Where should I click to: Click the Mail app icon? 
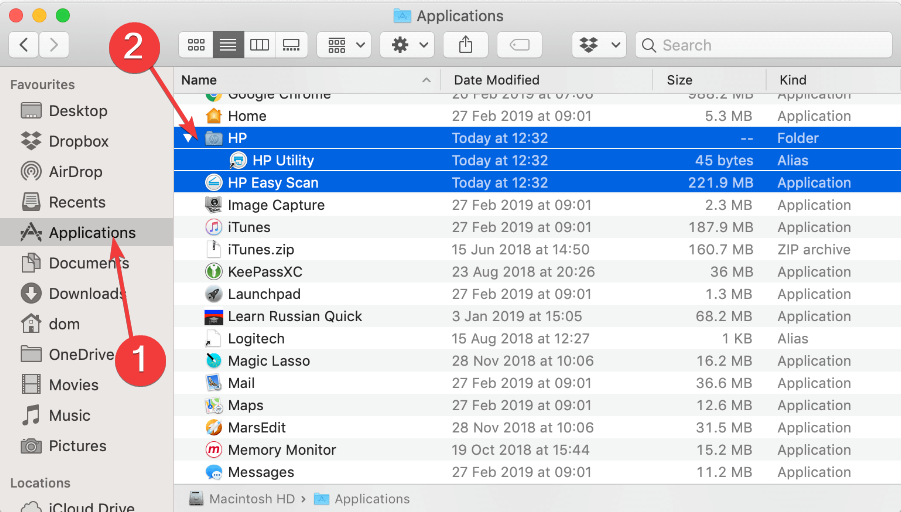[x=214, y=383]
